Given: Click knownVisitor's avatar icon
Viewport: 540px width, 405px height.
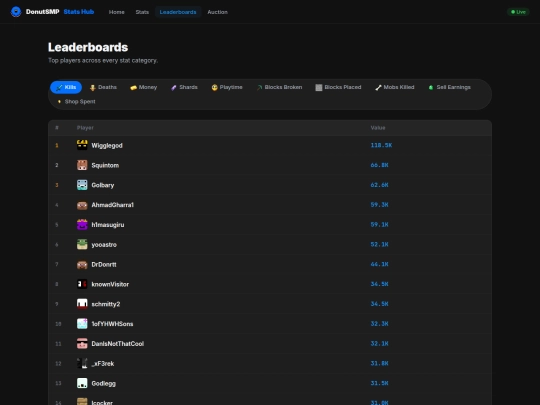Looking at the screenshot, I should click(x=82, y=284).
